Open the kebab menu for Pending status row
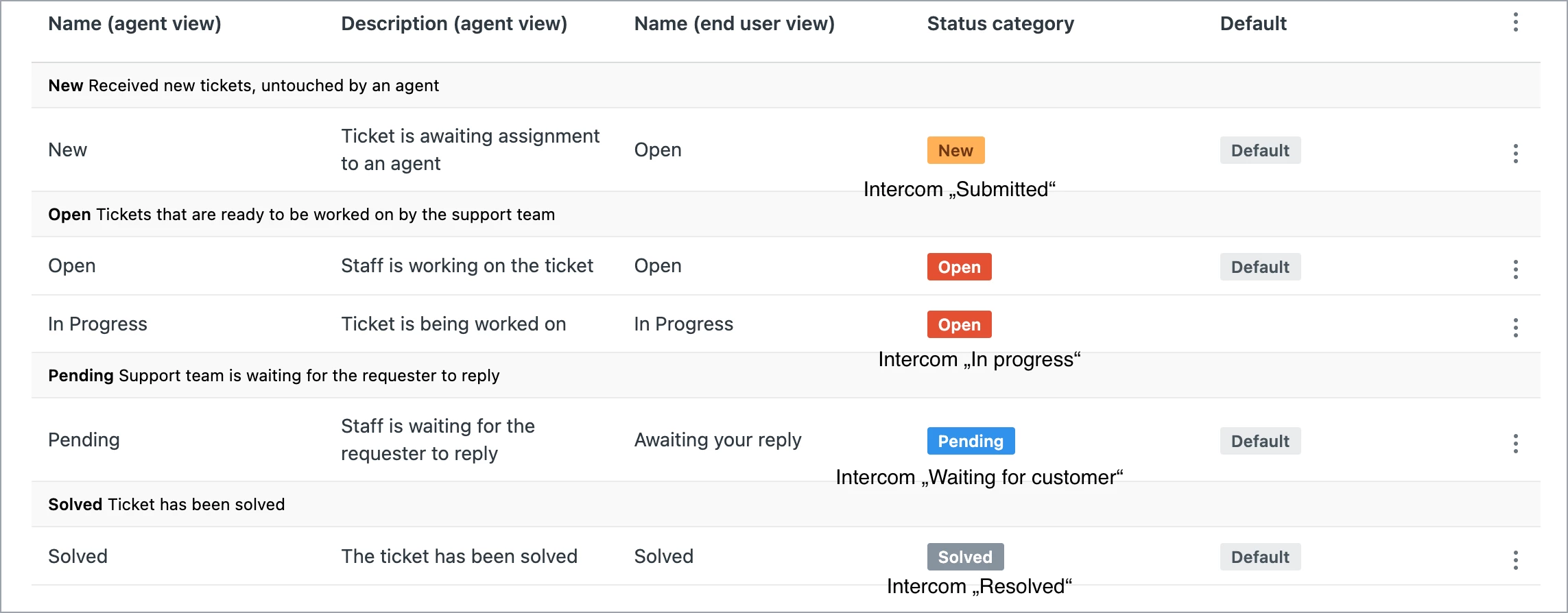1568x613 pixels. (x=1516, y=444)
